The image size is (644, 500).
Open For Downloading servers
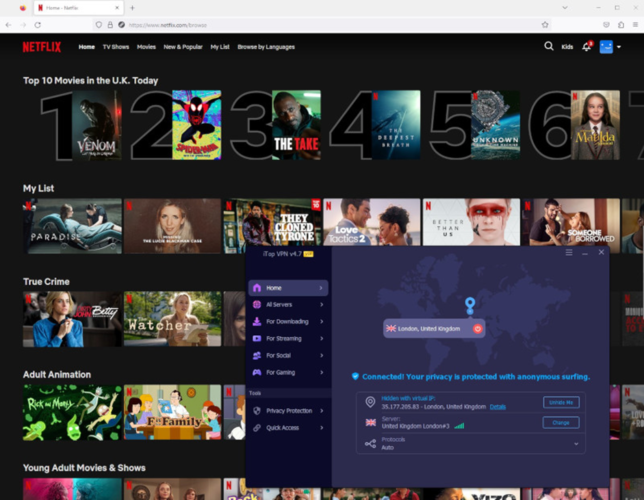[288, 322]
